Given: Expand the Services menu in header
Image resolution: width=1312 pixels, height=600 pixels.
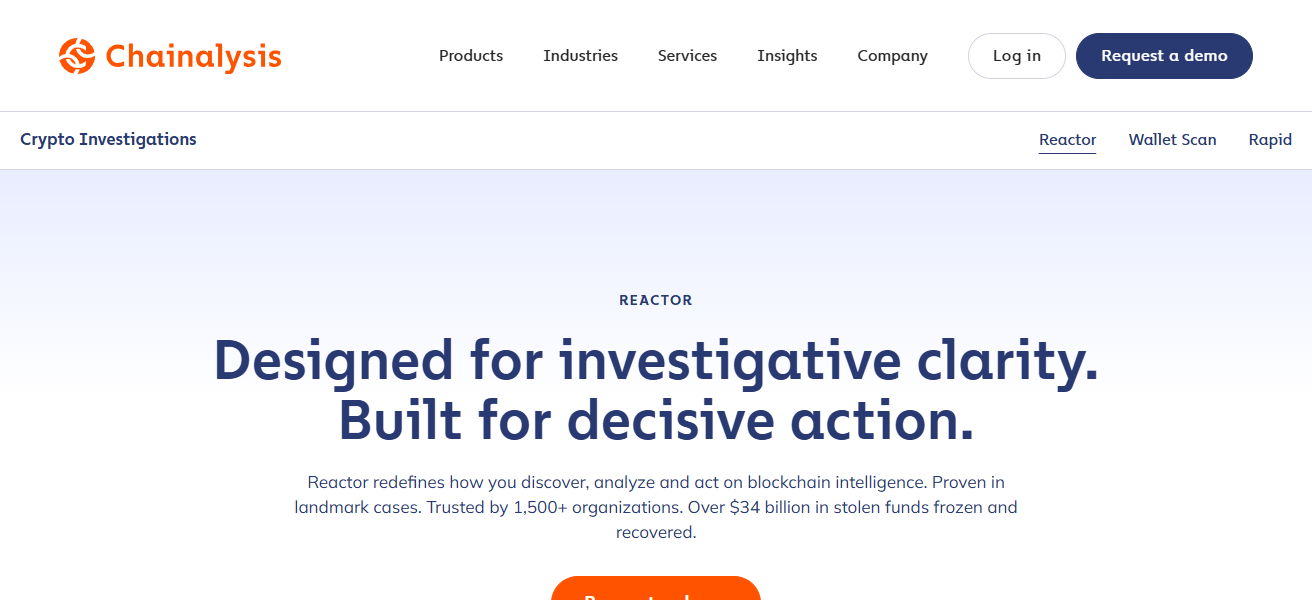Looking at the screenshot, I should (687, 56).
